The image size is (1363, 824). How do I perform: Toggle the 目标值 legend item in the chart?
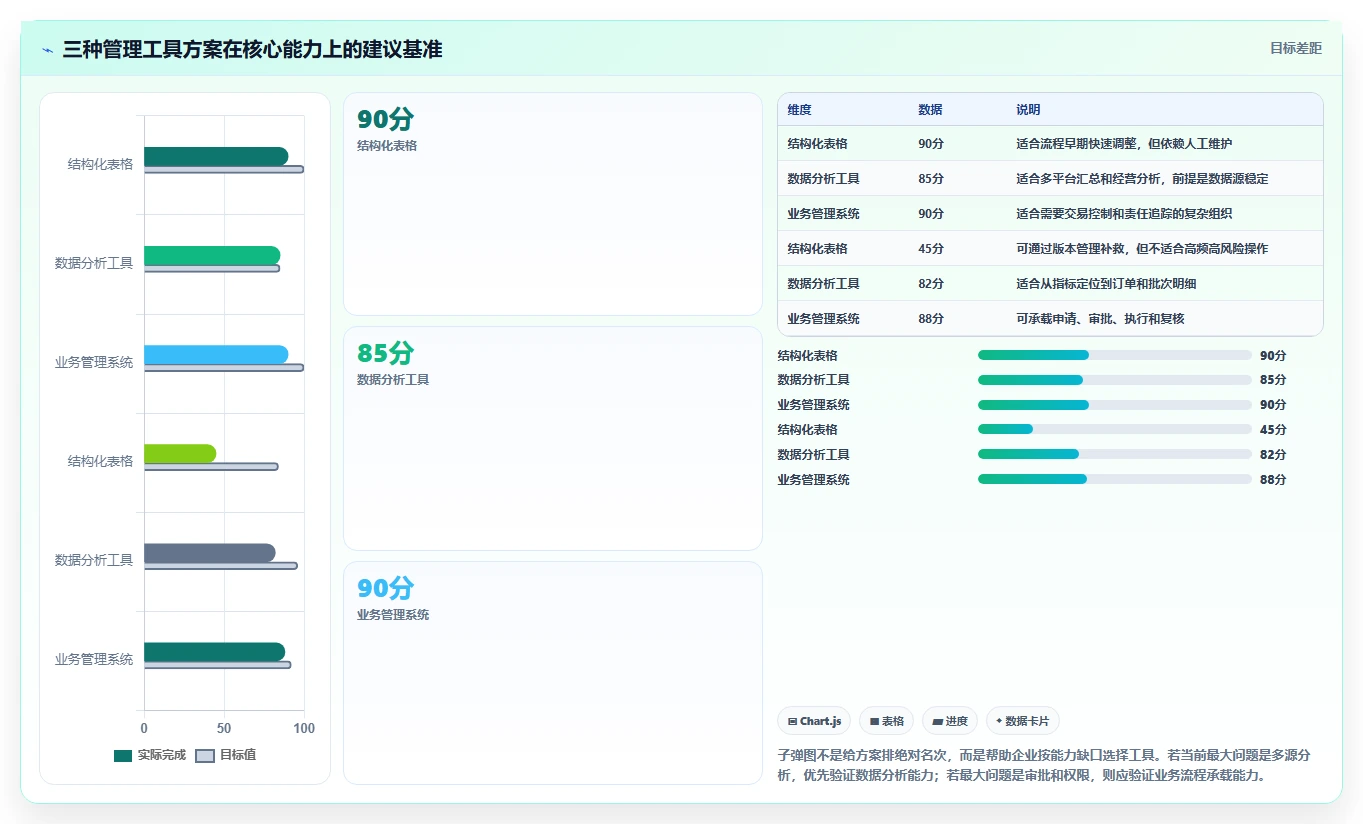tap(226, 755)
